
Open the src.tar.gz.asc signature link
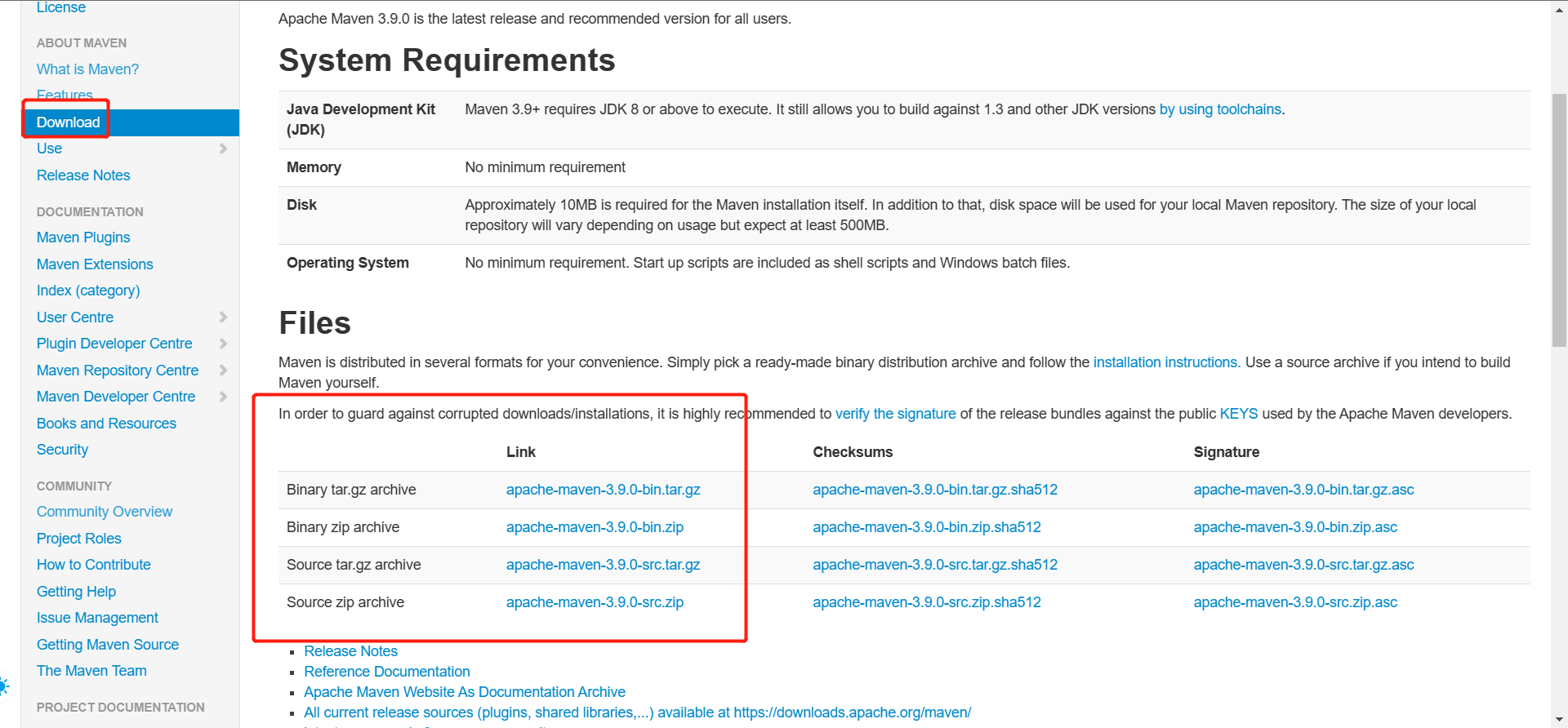point(1303,565)
